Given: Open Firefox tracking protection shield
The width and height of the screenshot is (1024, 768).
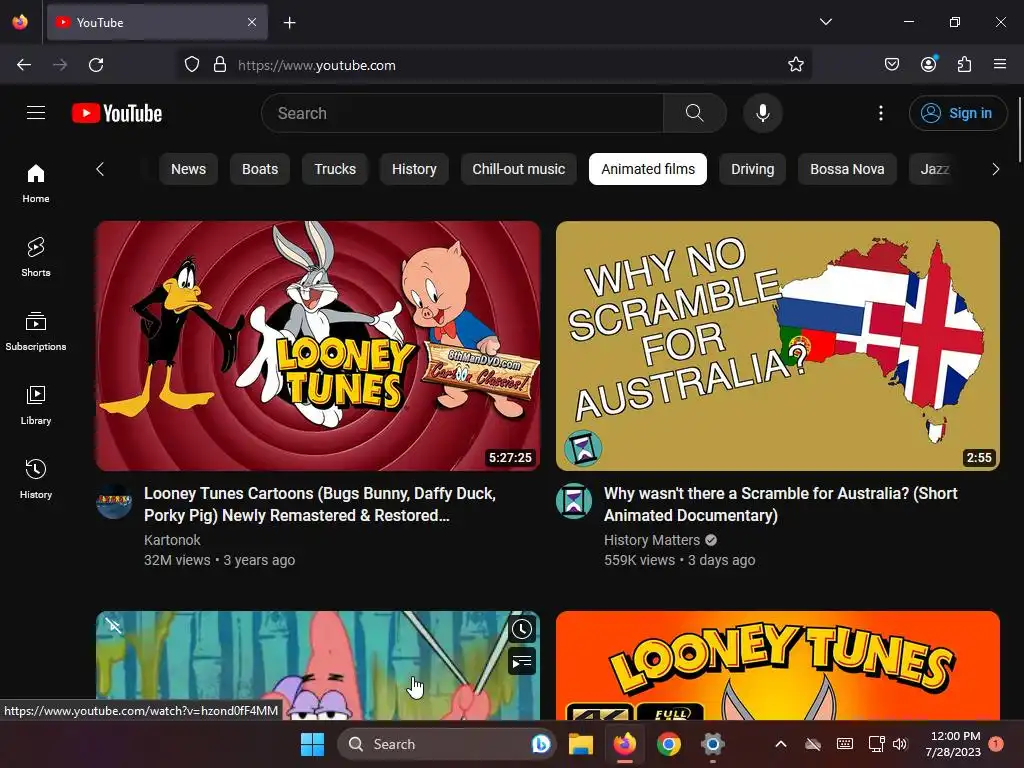Looking at the screenshot, I should tap(191, 65).
